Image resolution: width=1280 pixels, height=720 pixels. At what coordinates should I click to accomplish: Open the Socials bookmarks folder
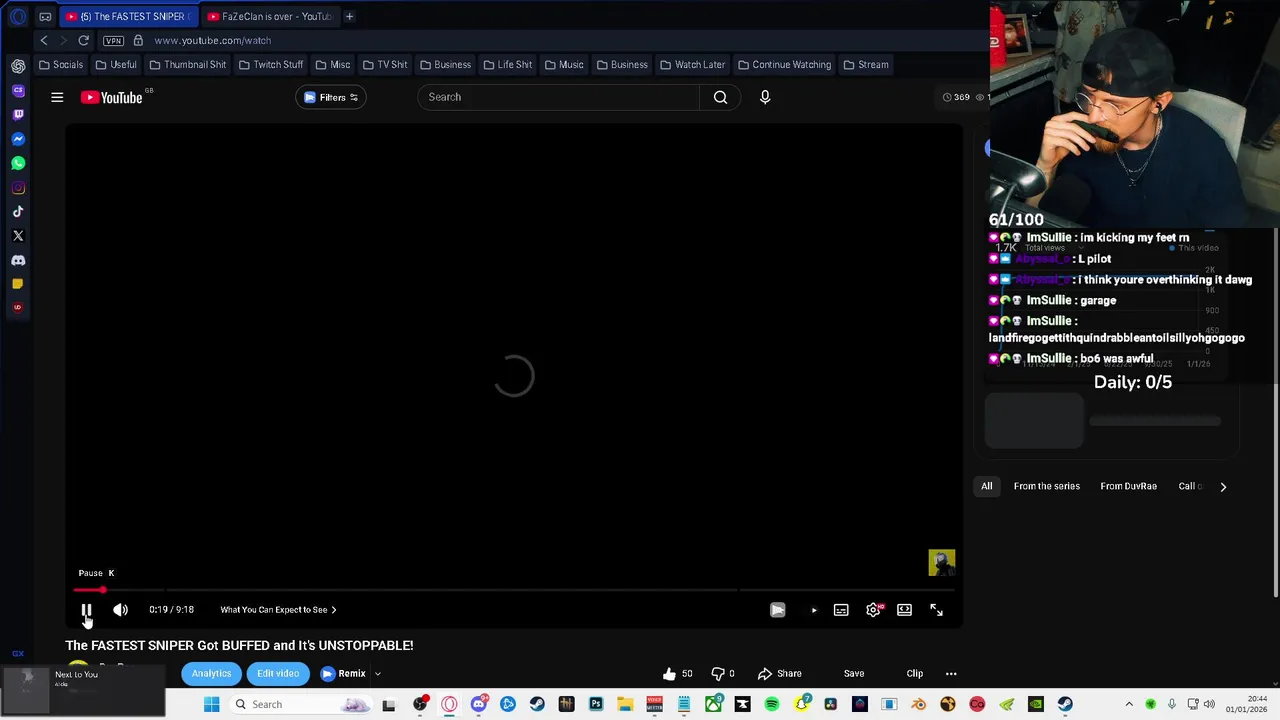(61, 65)
